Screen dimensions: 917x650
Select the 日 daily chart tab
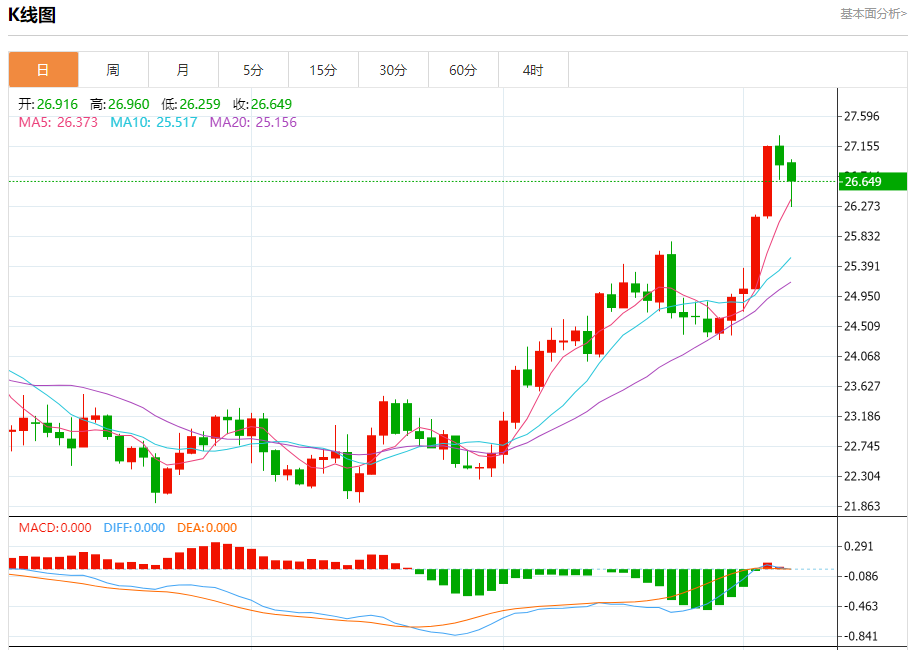pyautogui.click(x=43, y=70)
